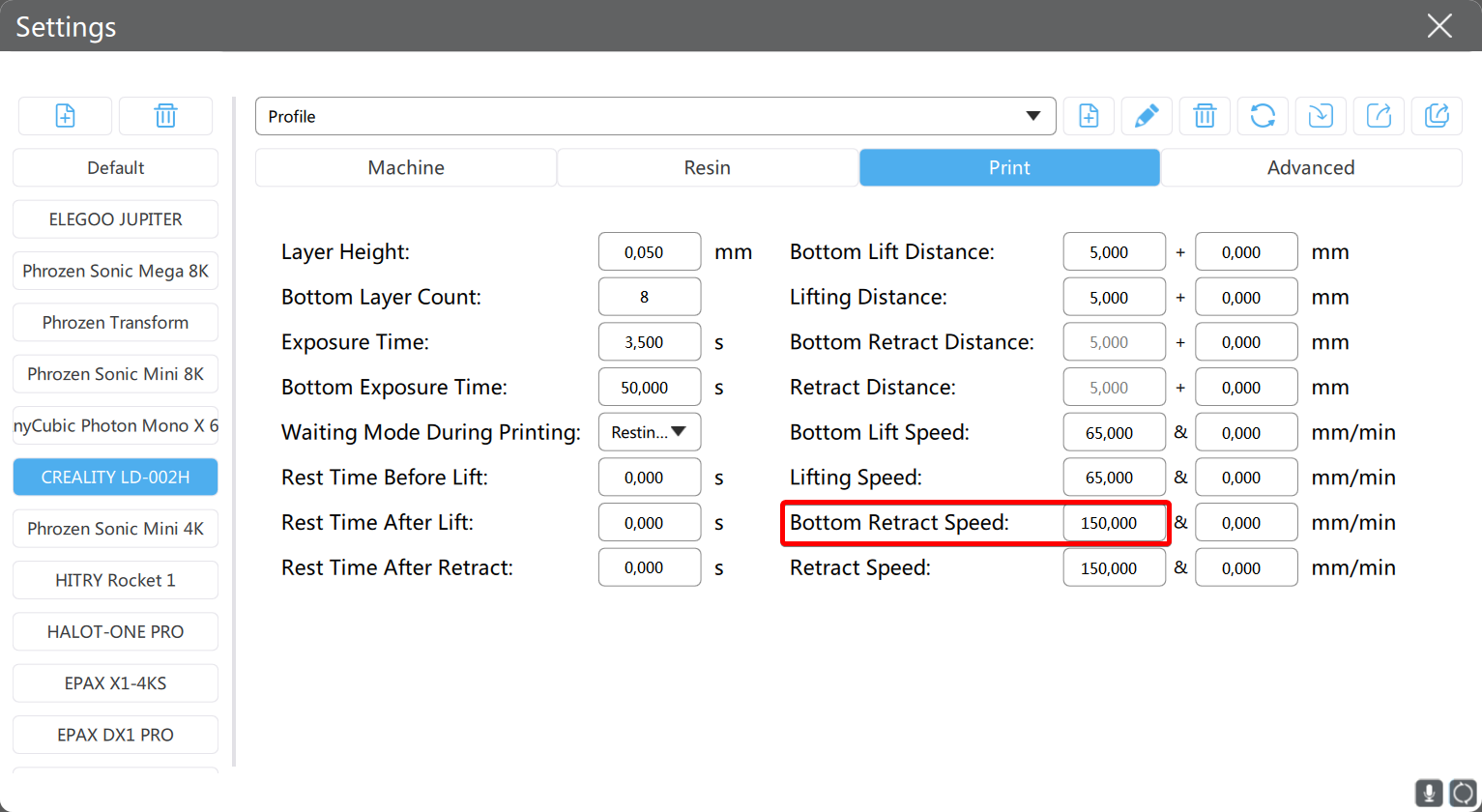
Task: Click the Rest Time After Retract field
Action: [650, 567]
